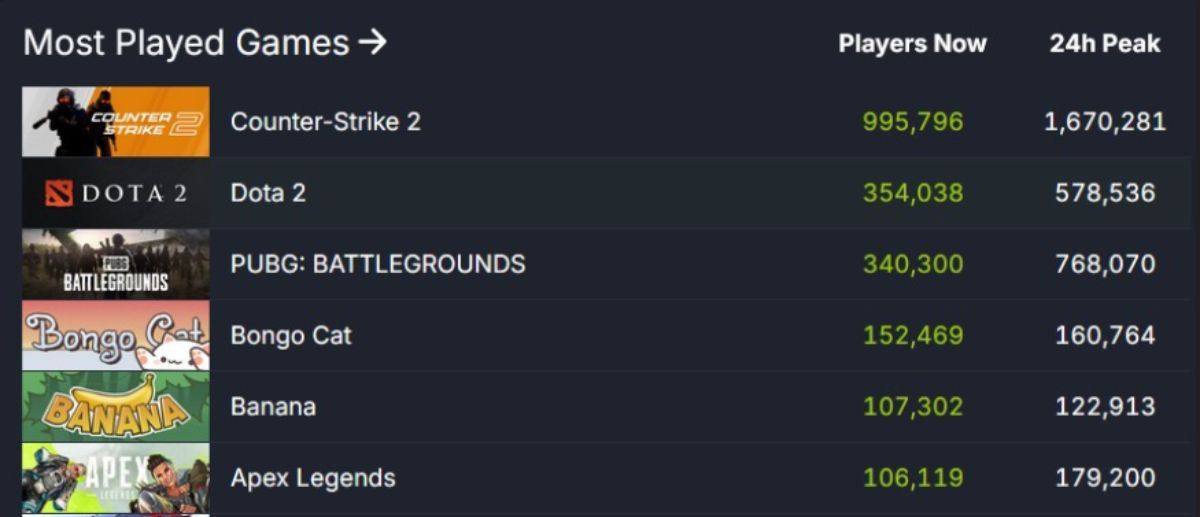Click the Players Now column header
This screenshot has width=1200, height=517.
point(912,44)
